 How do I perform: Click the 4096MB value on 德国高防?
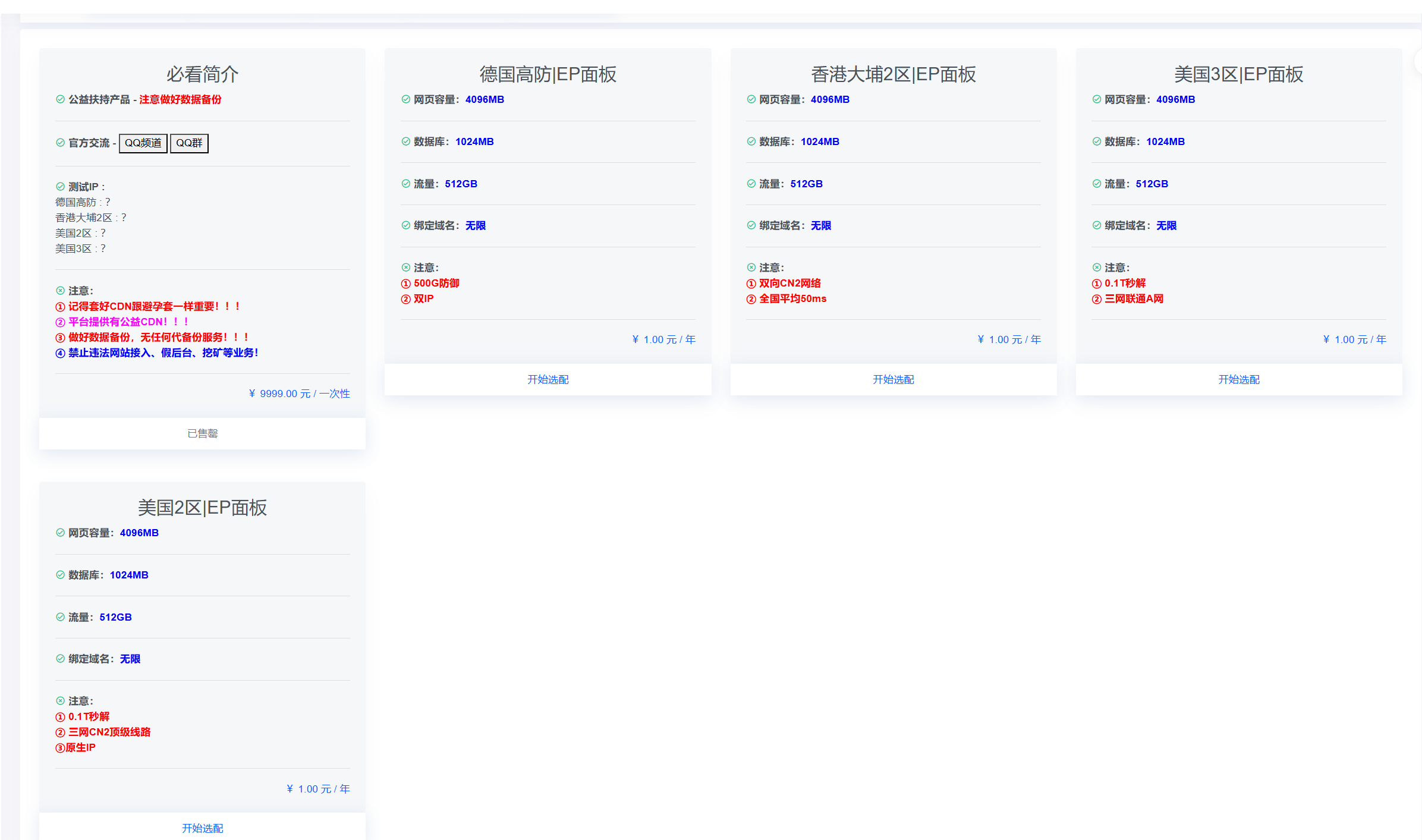[485, 99]
